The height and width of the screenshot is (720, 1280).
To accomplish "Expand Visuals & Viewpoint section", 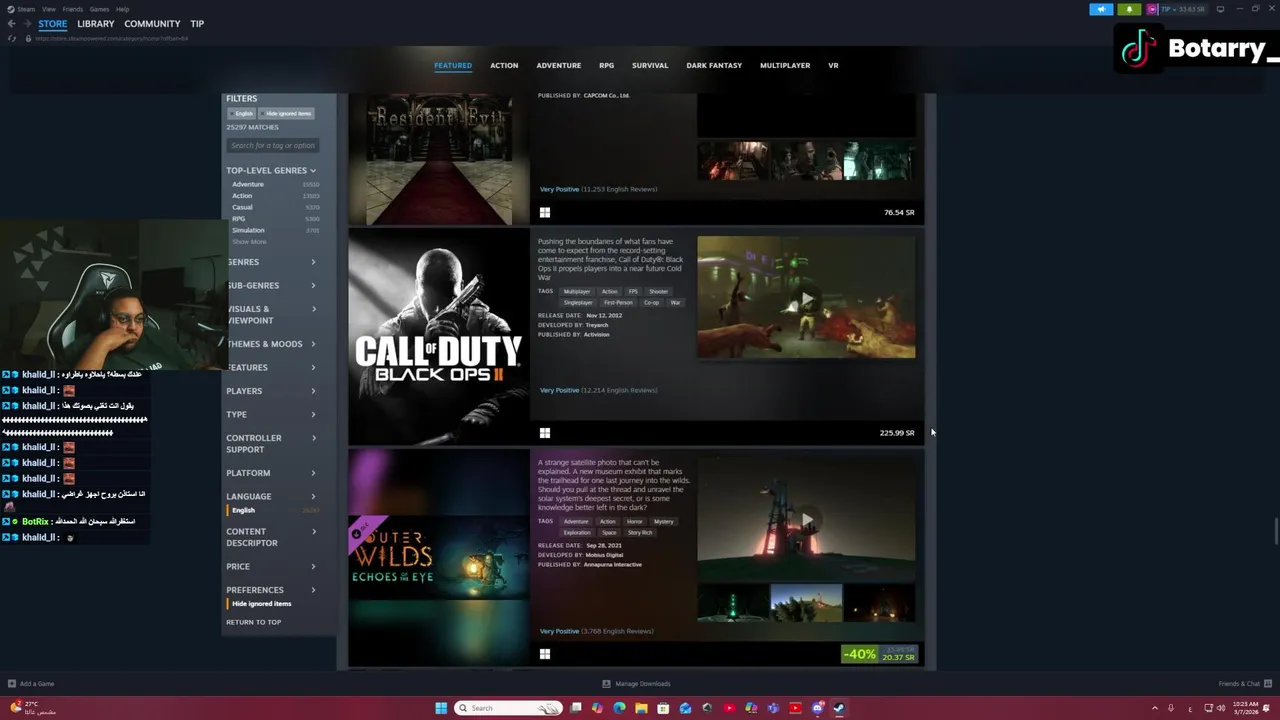I will click(x=271, y=314).
